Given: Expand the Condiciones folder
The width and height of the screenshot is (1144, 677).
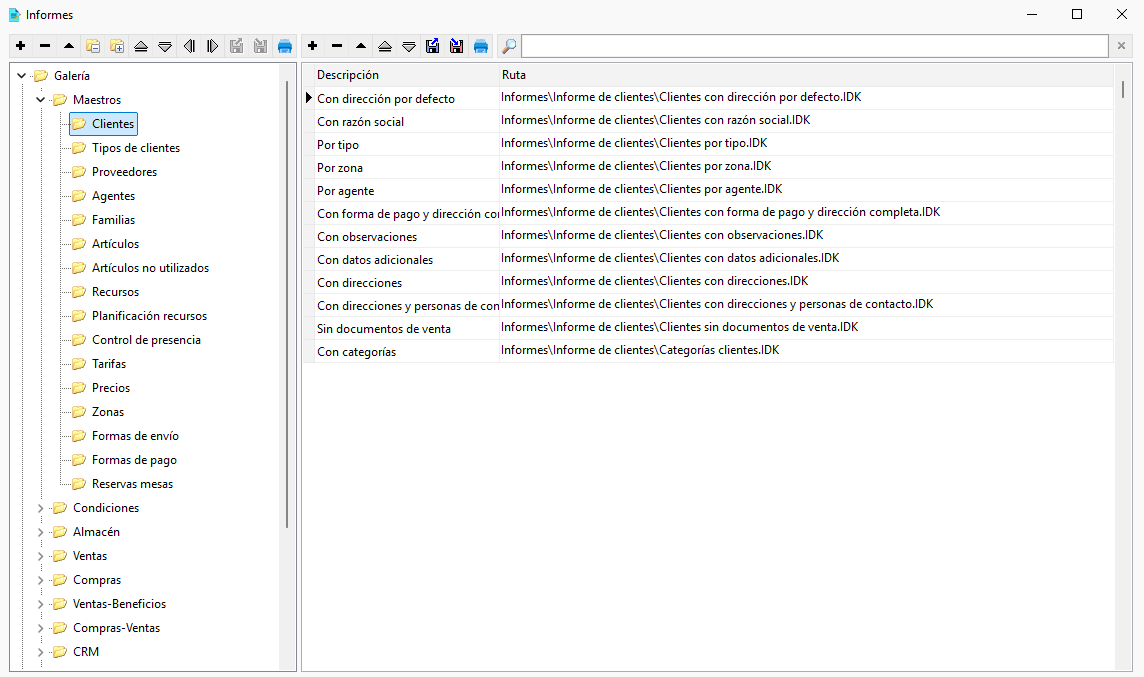Looking at the screenshot, I should 41,508.
